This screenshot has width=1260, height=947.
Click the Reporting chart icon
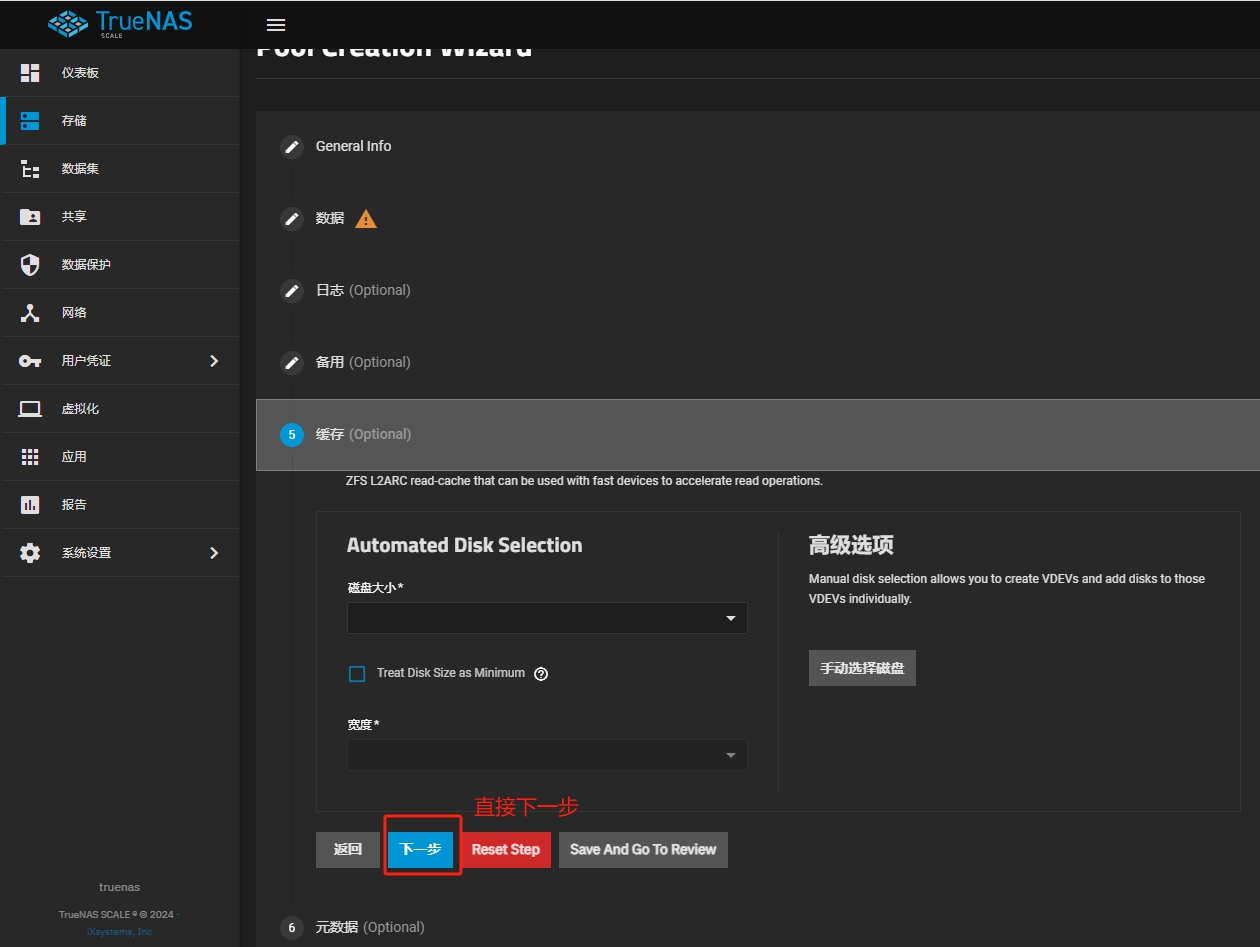30,505
